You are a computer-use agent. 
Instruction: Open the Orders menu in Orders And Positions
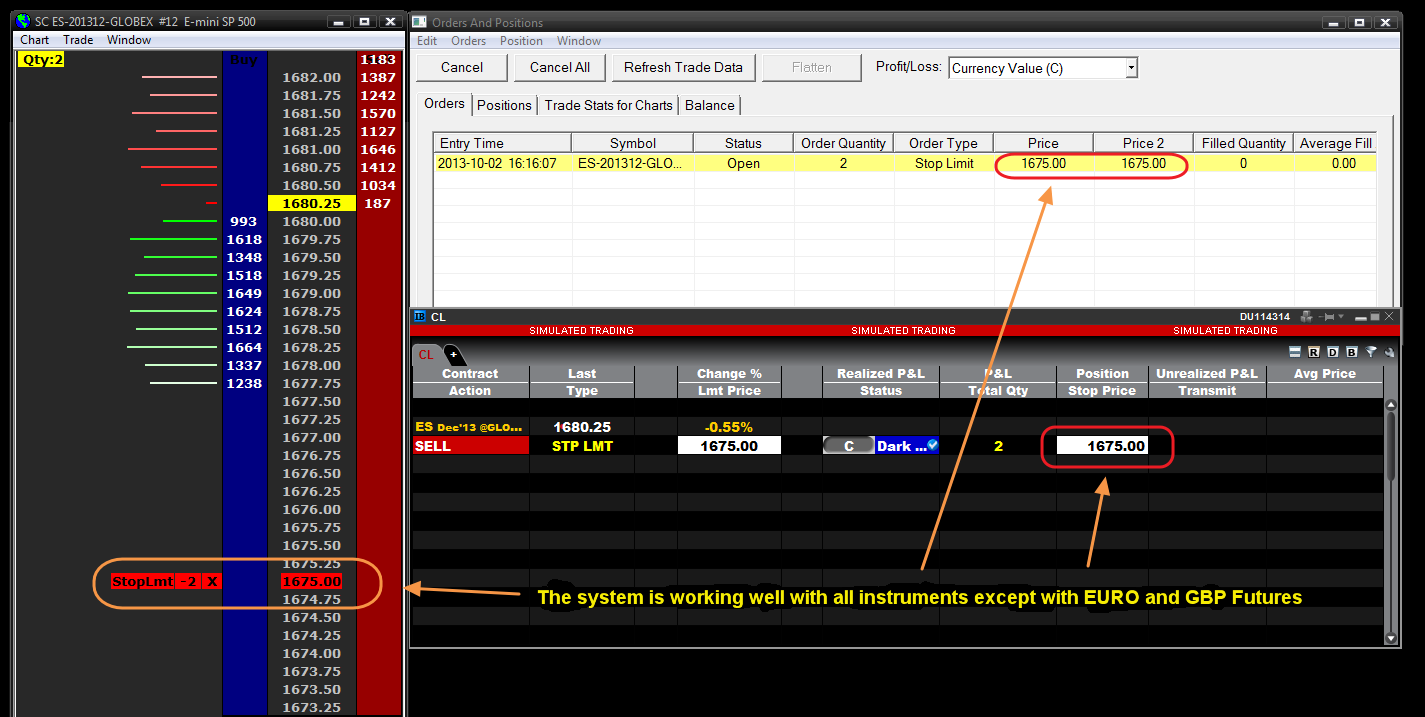coord(468,41)
